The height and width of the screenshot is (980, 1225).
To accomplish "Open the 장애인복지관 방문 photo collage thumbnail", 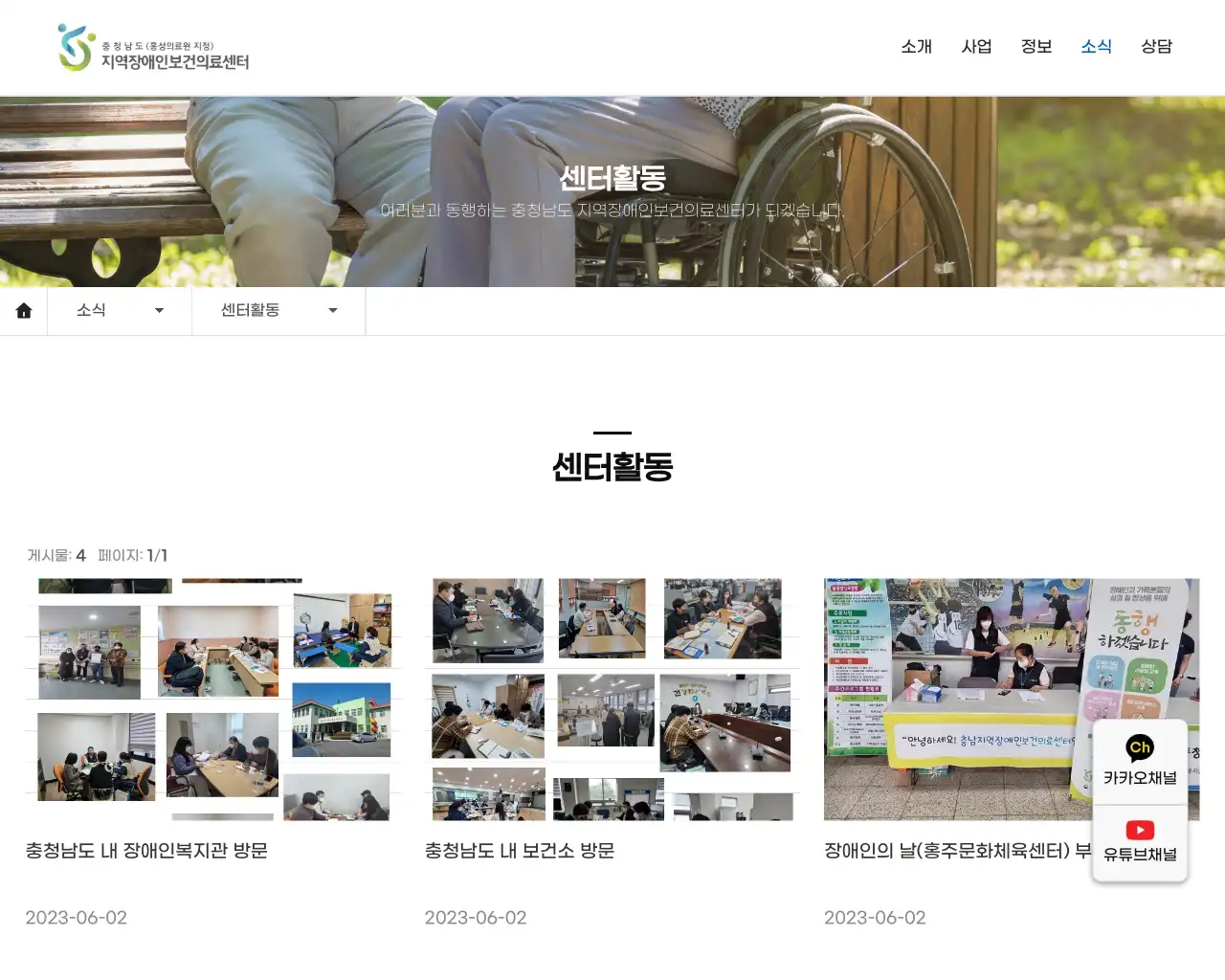I will pos(212,700).
